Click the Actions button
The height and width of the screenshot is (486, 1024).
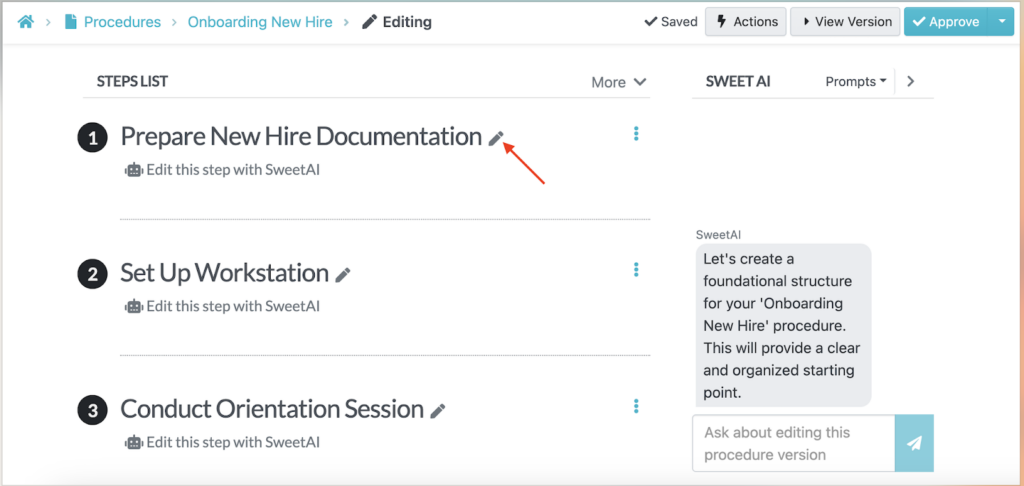(x=745, y=21)
